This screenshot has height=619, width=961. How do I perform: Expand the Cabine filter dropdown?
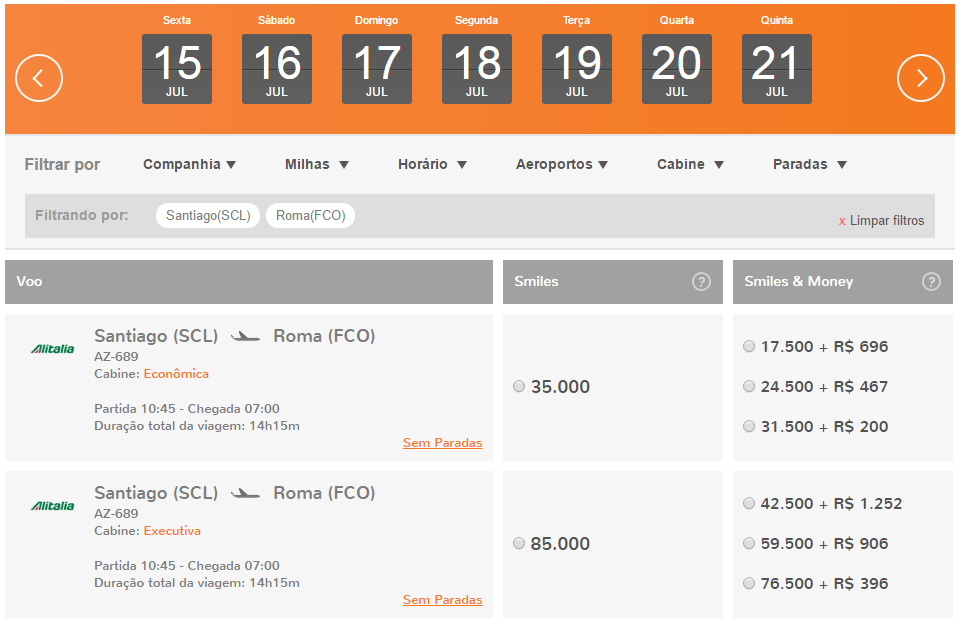(690, 164)
